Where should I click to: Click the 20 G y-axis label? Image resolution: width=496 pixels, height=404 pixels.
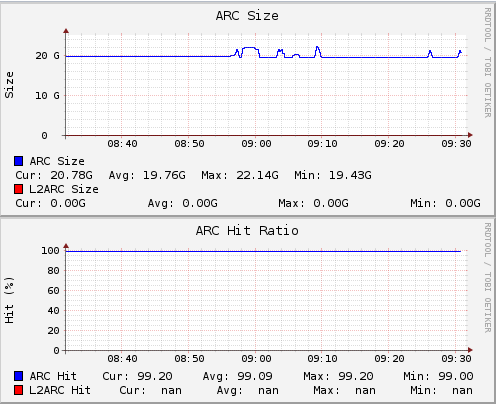[x=47, y=56]
